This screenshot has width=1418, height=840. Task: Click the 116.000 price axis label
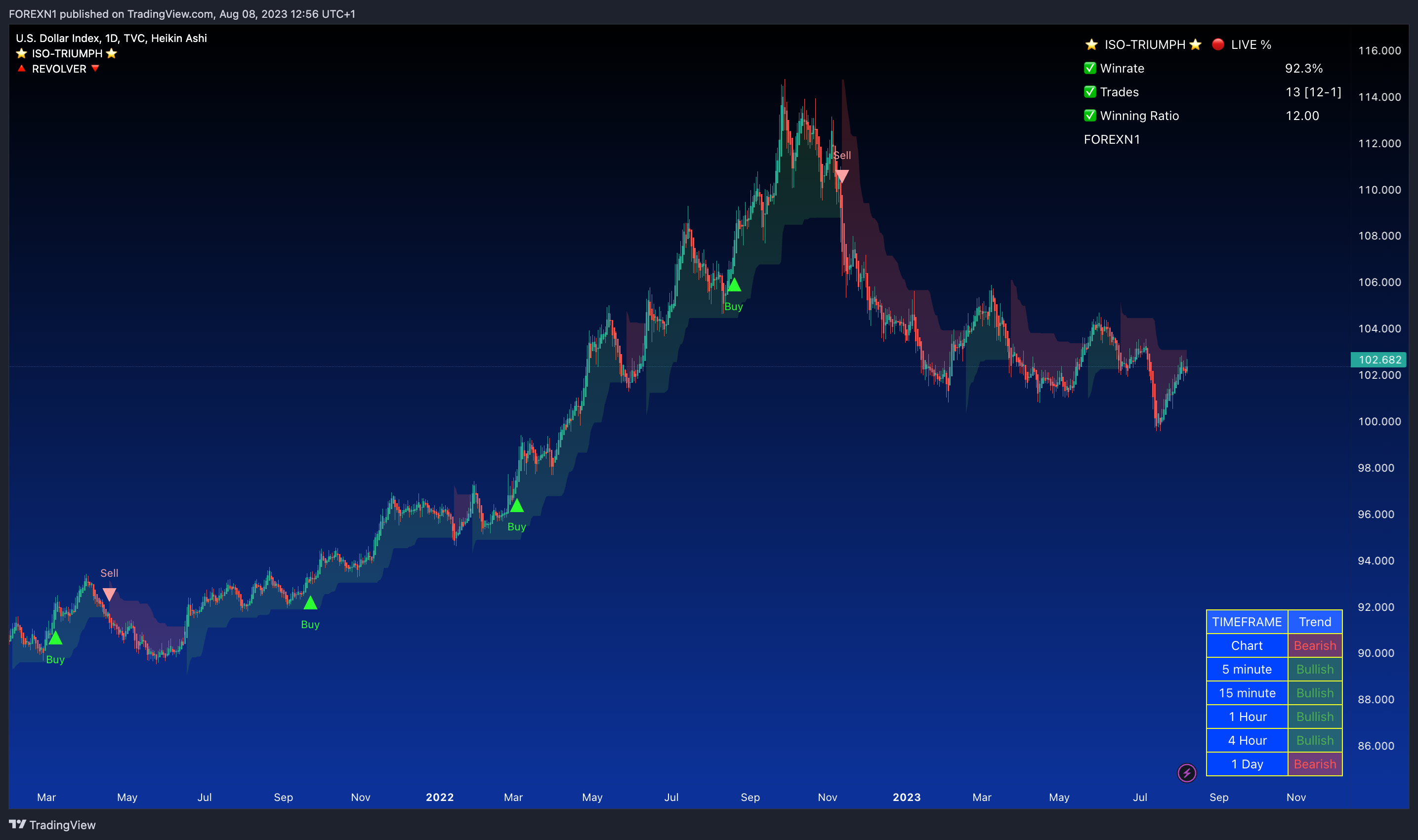(1379, 50)
